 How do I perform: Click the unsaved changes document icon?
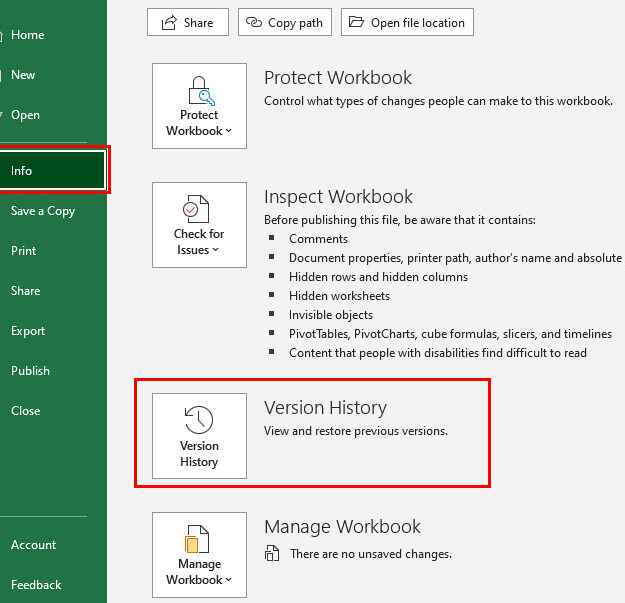point(271,554)
